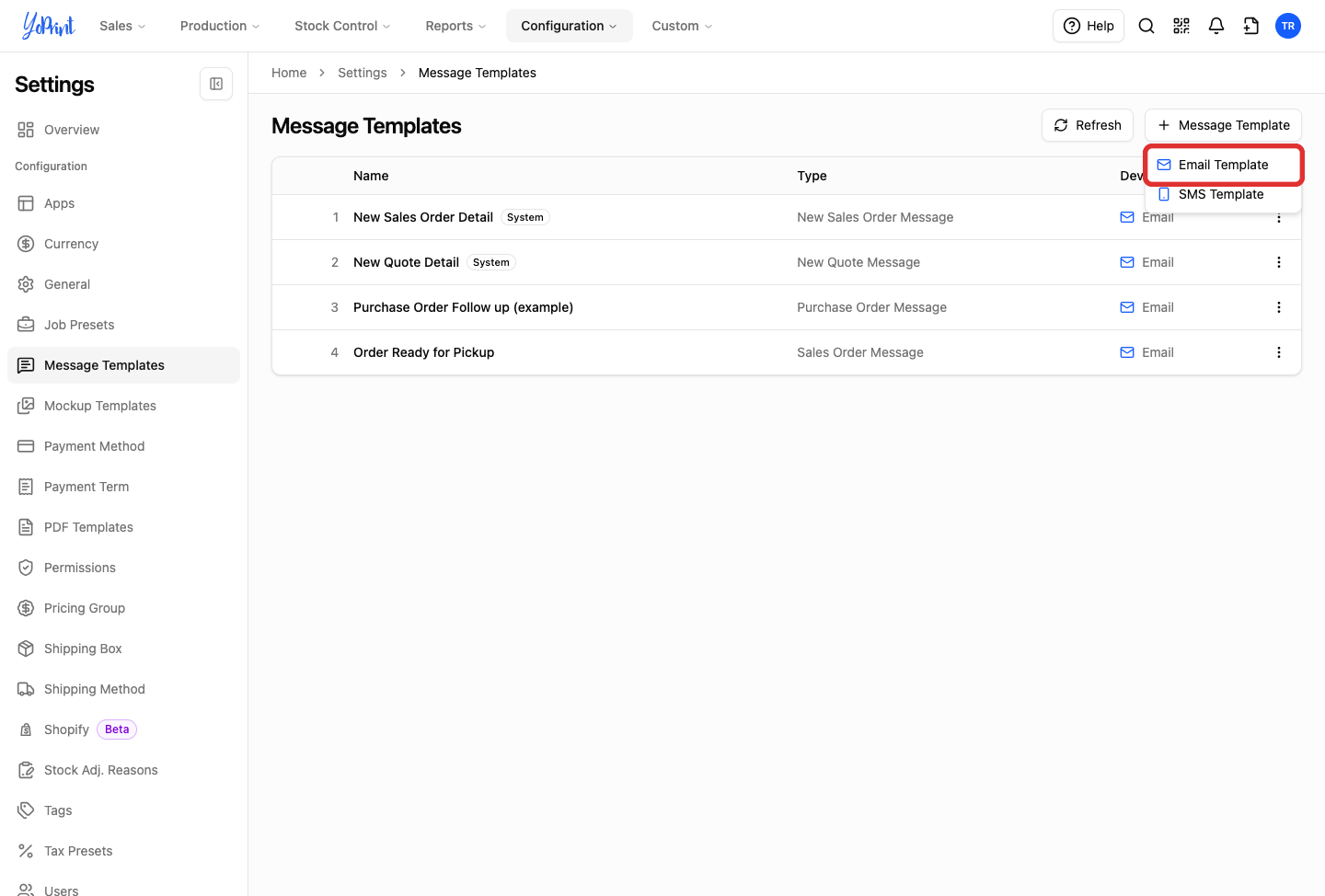
Task: Click the General gear icon
Action: click(x=26, y=284)
